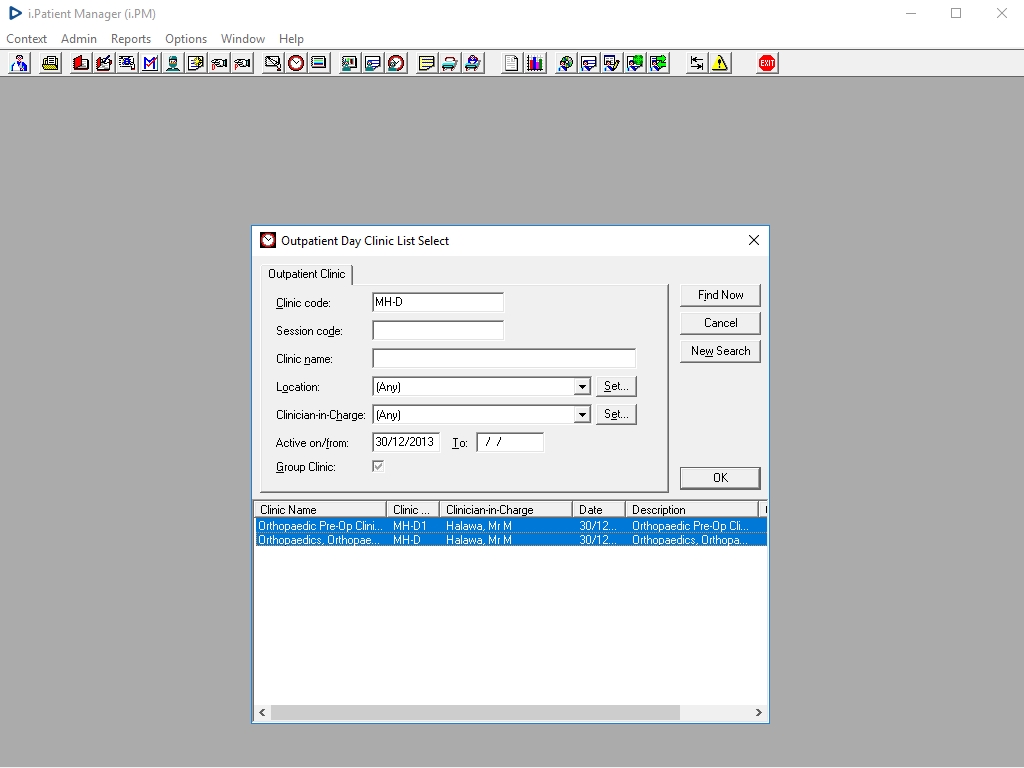
Task: Click the empty hospital bed toolbar icon
Action: point(449,63)
